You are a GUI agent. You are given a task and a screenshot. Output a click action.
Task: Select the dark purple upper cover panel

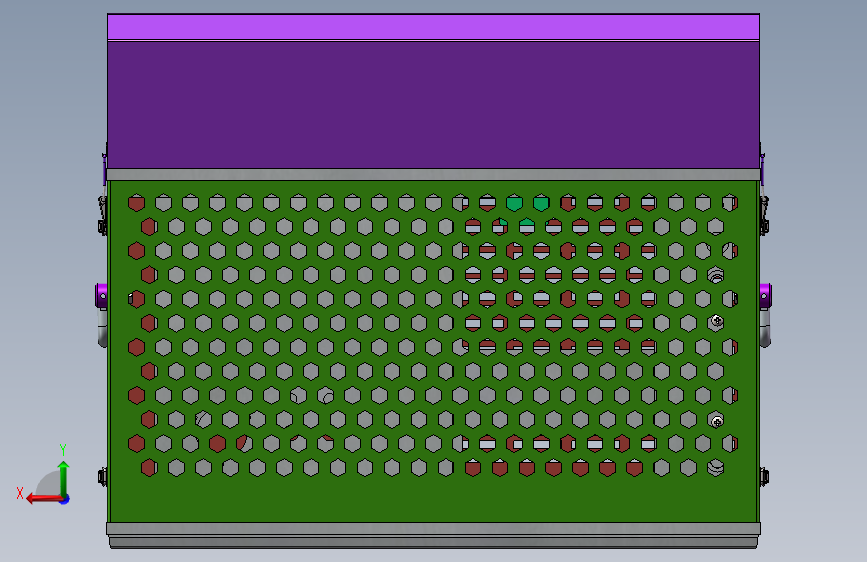[x=434, y=105]
